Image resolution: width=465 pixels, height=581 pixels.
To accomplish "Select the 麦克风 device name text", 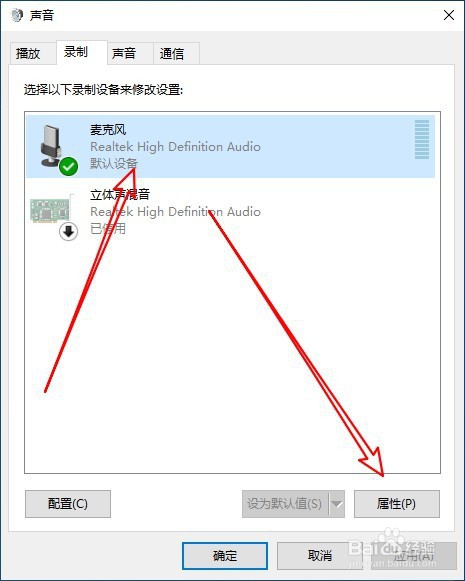I will (x=108, y=130).
